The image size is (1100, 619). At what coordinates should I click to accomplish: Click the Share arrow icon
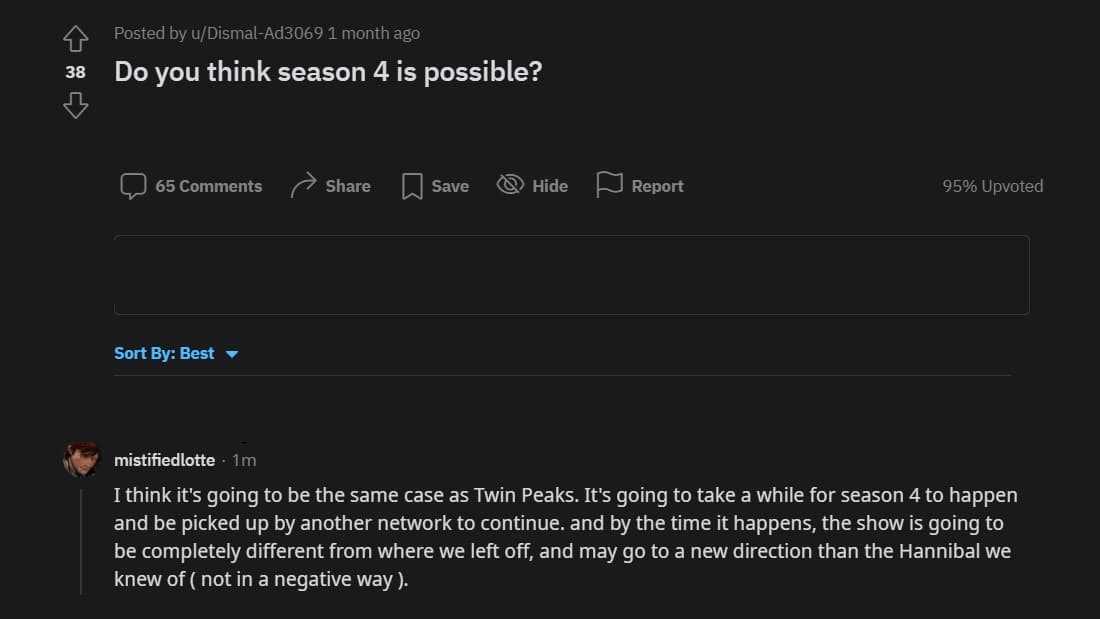[303, 186]
